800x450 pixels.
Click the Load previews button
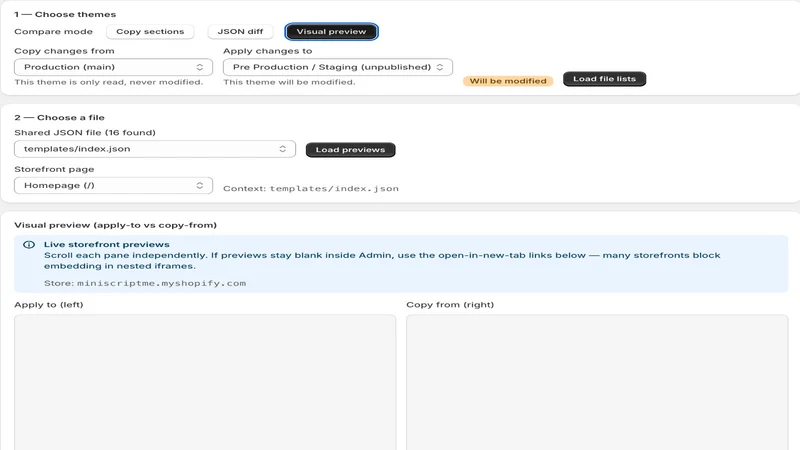[x=350, y=150]
